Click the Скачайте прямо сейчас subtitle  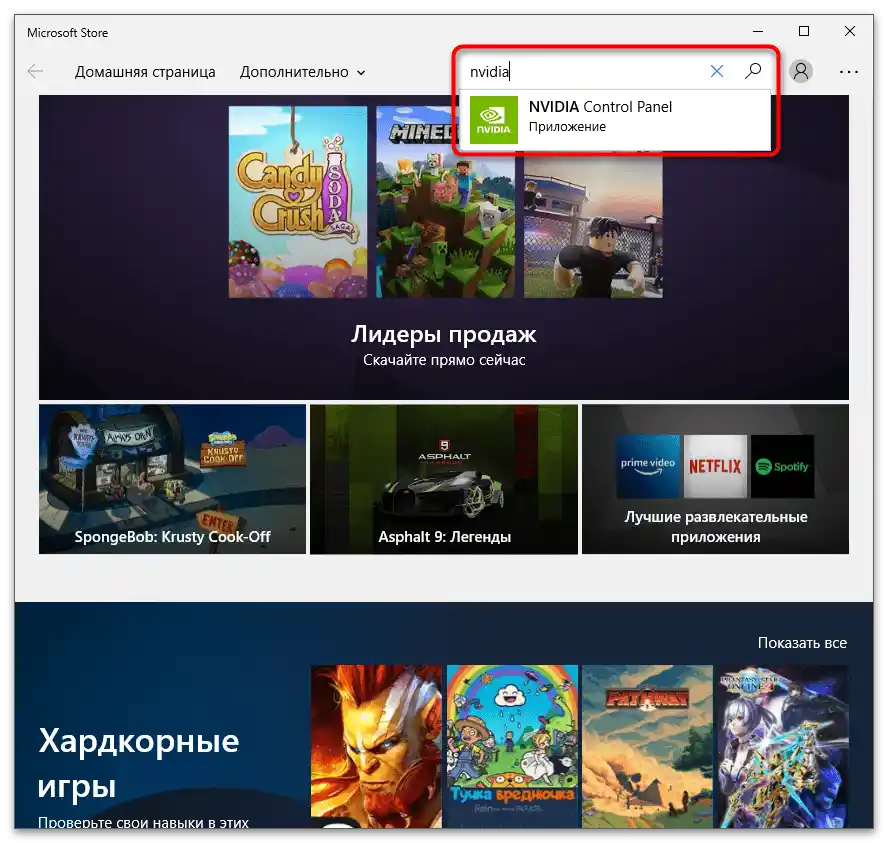(444, 360)
